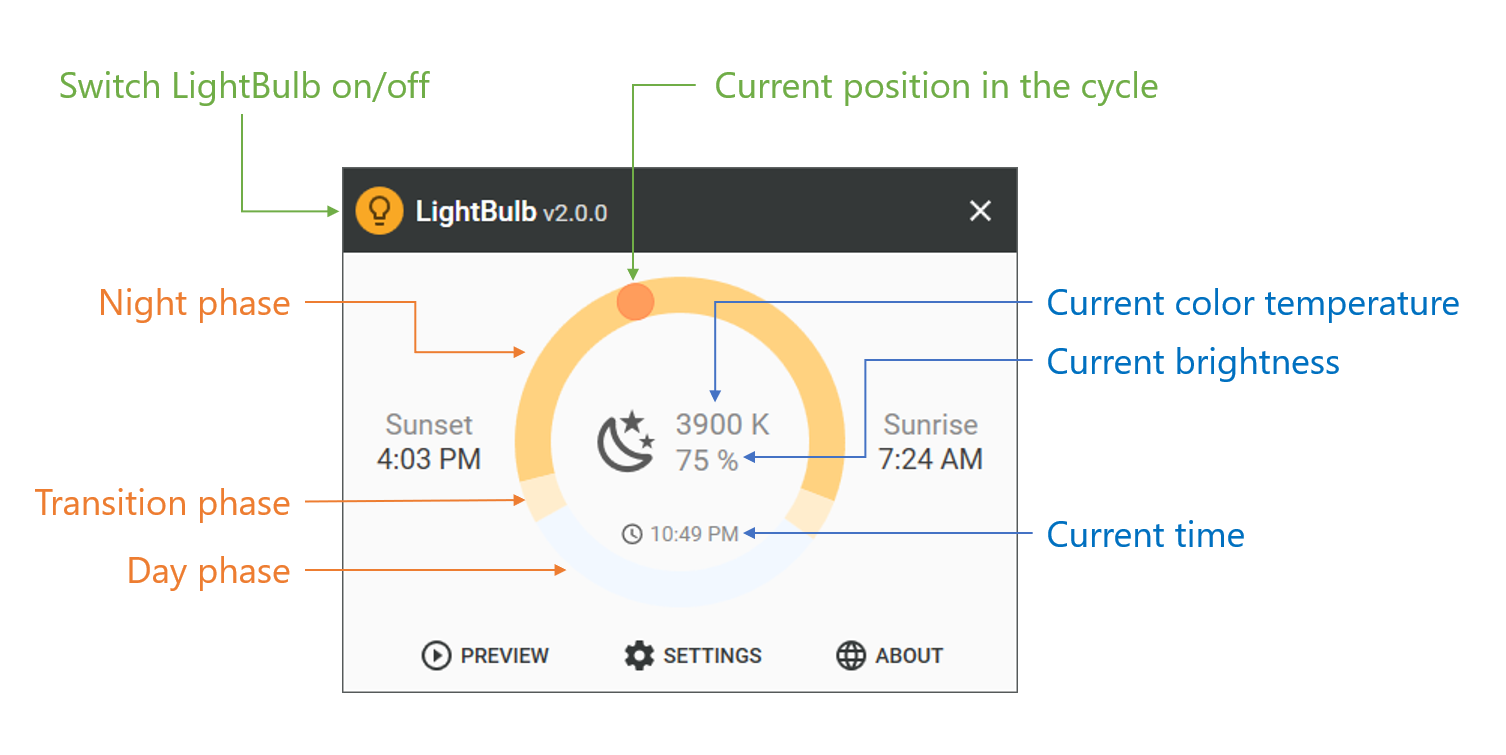Click the clock icon beside current time
This screenshot has height=755, width=1506.
(631, 533)
